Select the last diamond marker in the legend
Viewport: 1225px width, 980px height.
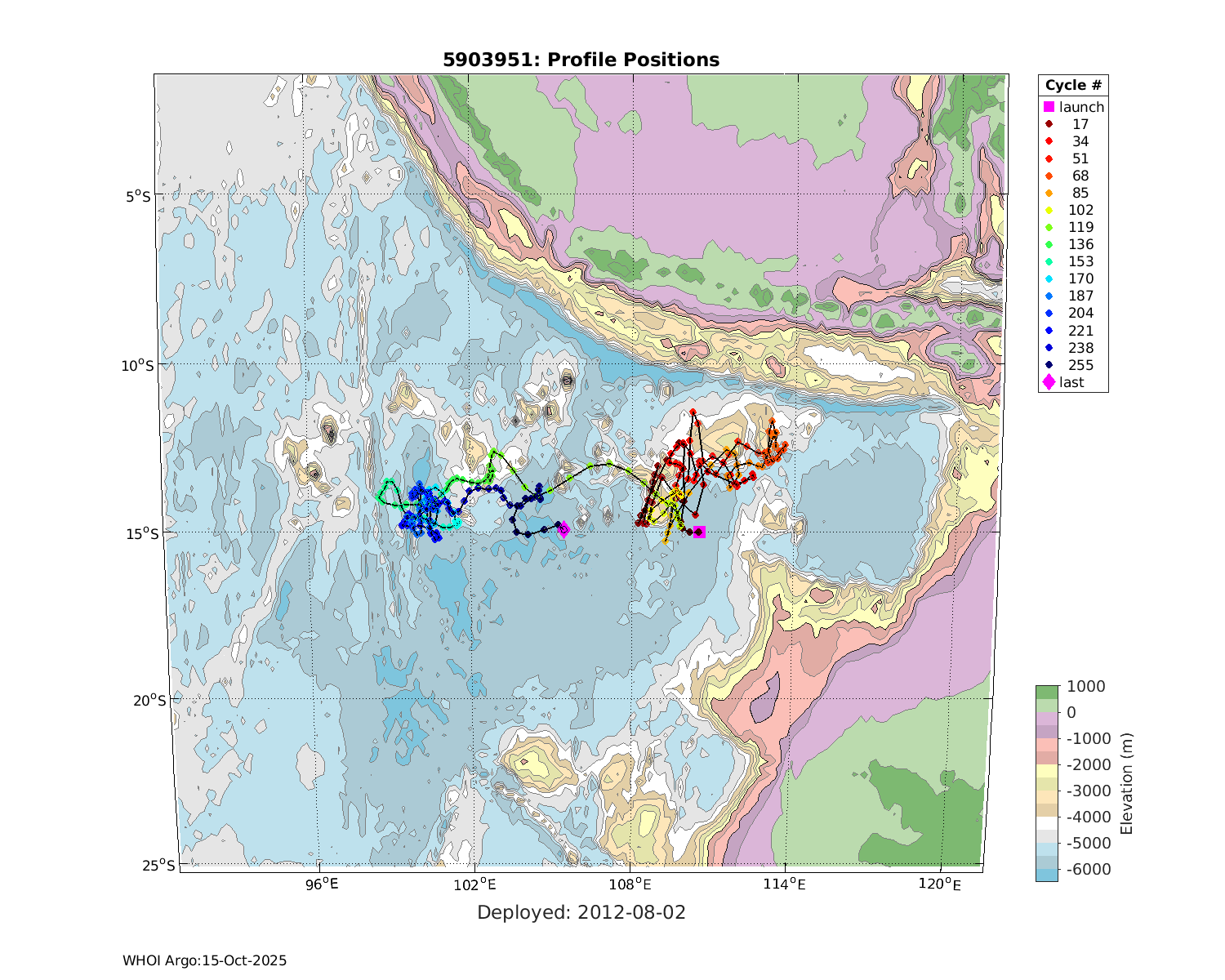pos(1049,382)
